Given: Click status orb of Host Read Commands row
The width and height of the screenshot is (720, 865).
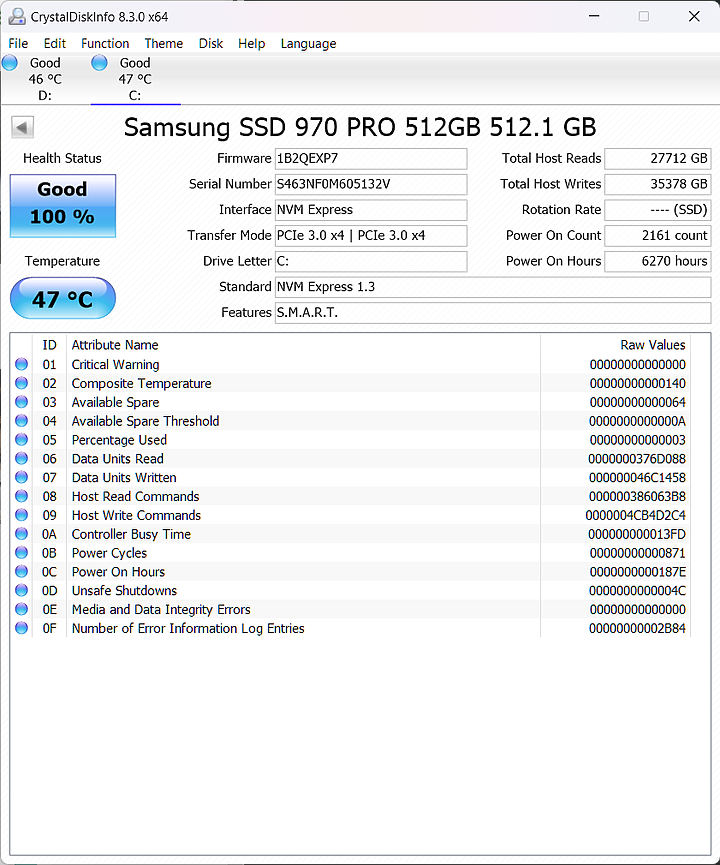Looking at the screenshot, I should coord(22,496).
